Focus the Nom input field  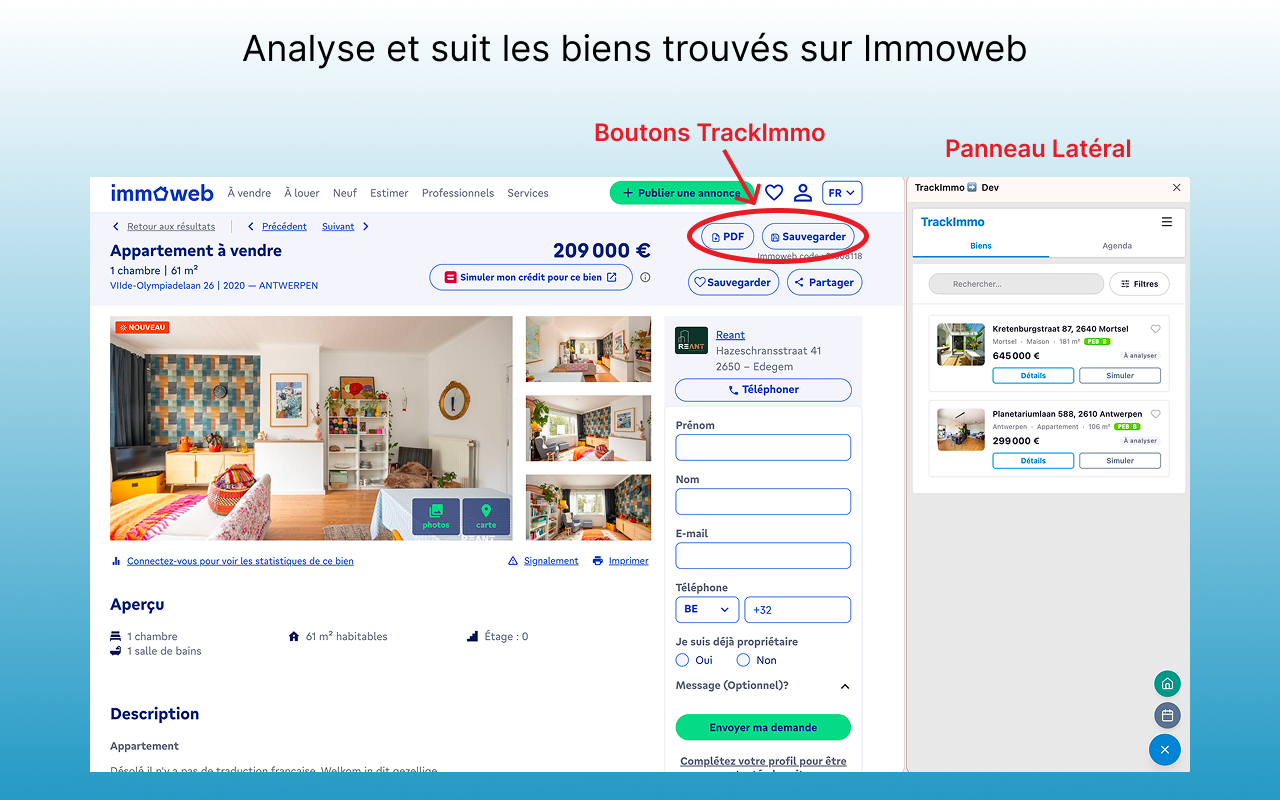coord(763,501)
